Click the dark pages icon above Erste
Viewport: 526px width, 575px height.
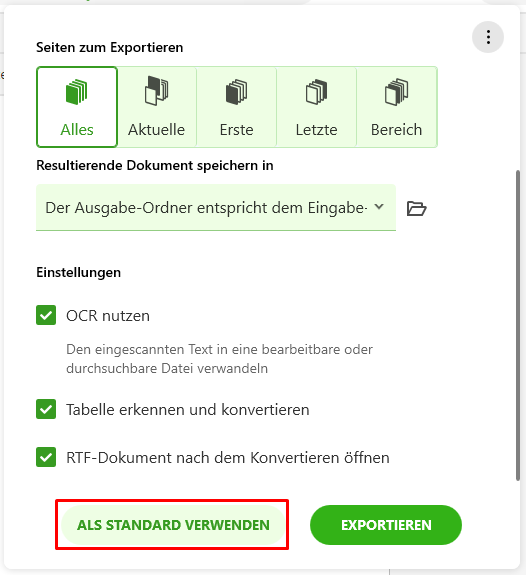click(237, 92)
